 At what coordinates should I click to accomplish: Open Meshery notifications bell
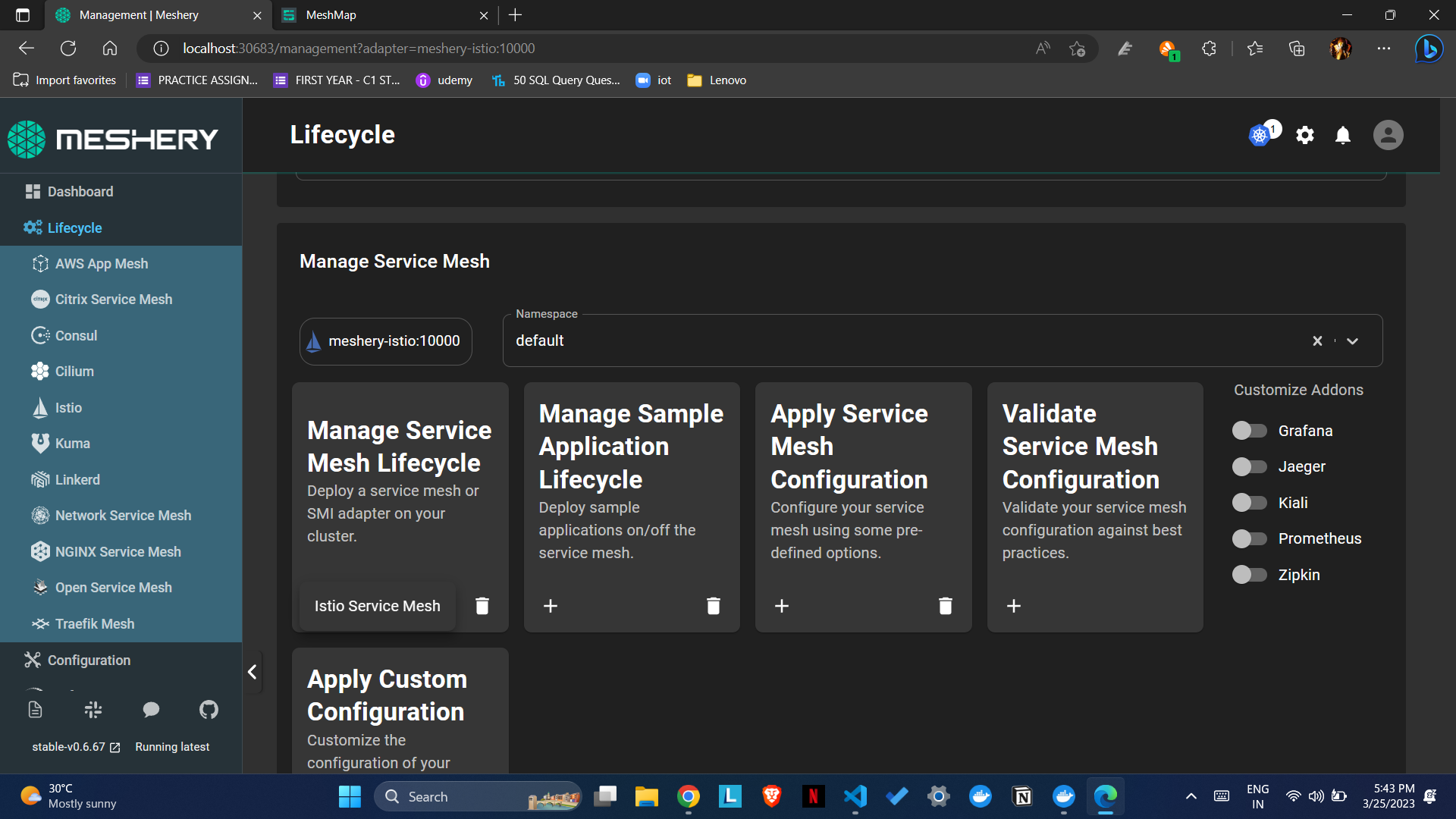click(1342, 135)
